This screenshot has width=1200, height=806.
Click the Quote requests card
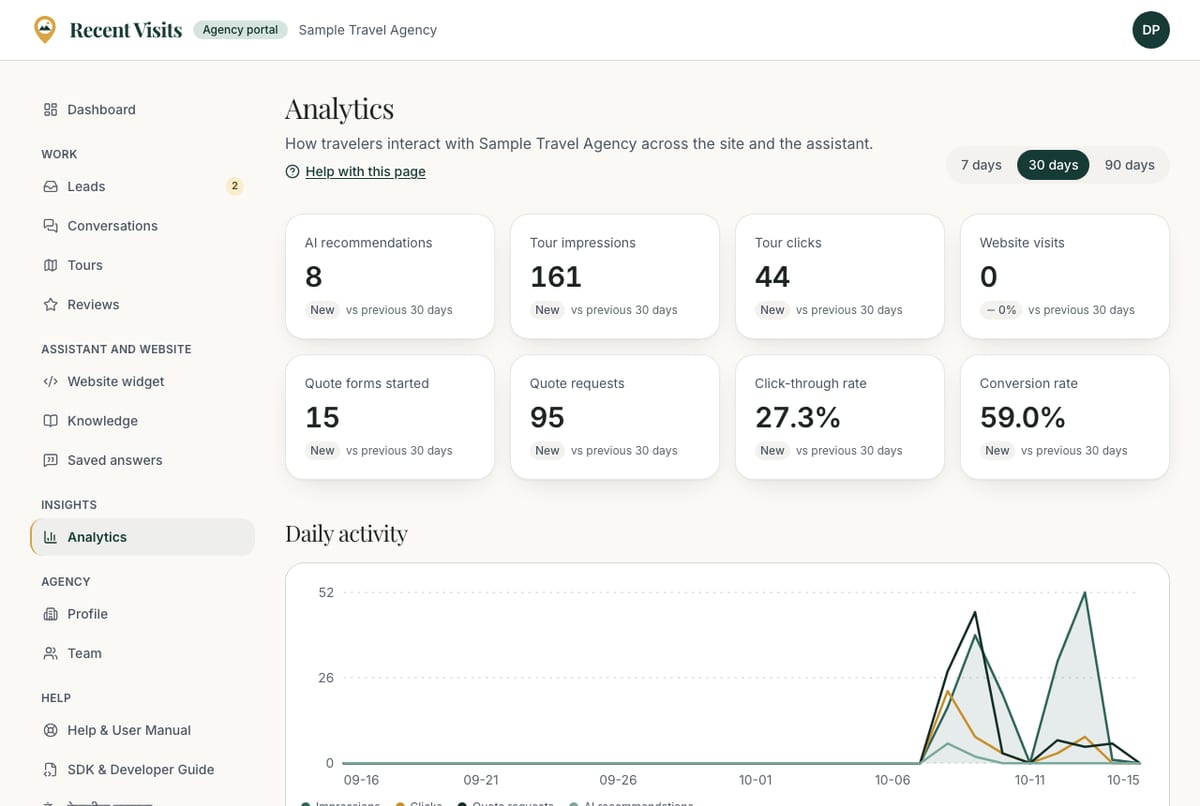tap(615, 417)
